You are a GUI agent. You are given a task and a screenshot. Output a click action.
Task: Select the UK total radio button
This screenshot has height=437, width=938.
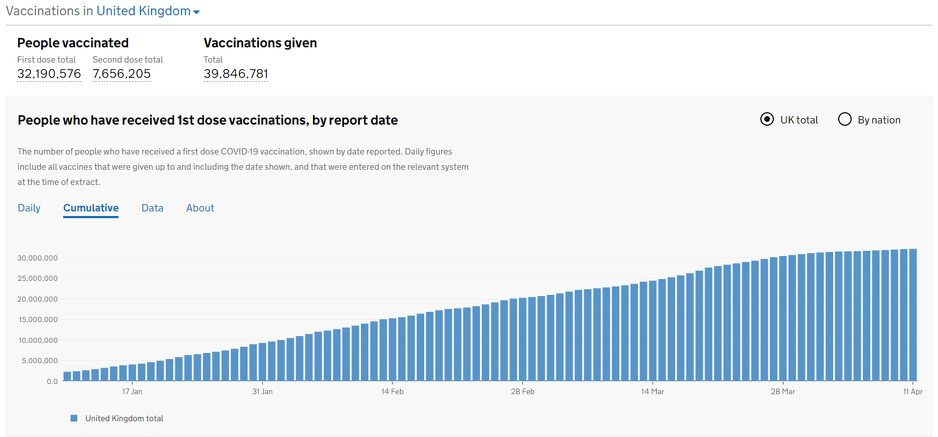(767, 120)
